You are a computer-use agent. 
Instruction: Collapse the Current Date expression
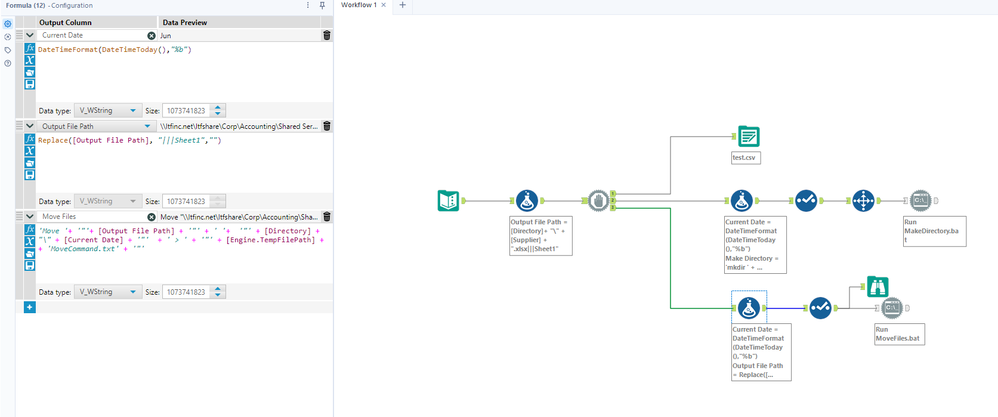tap(29, 36)
